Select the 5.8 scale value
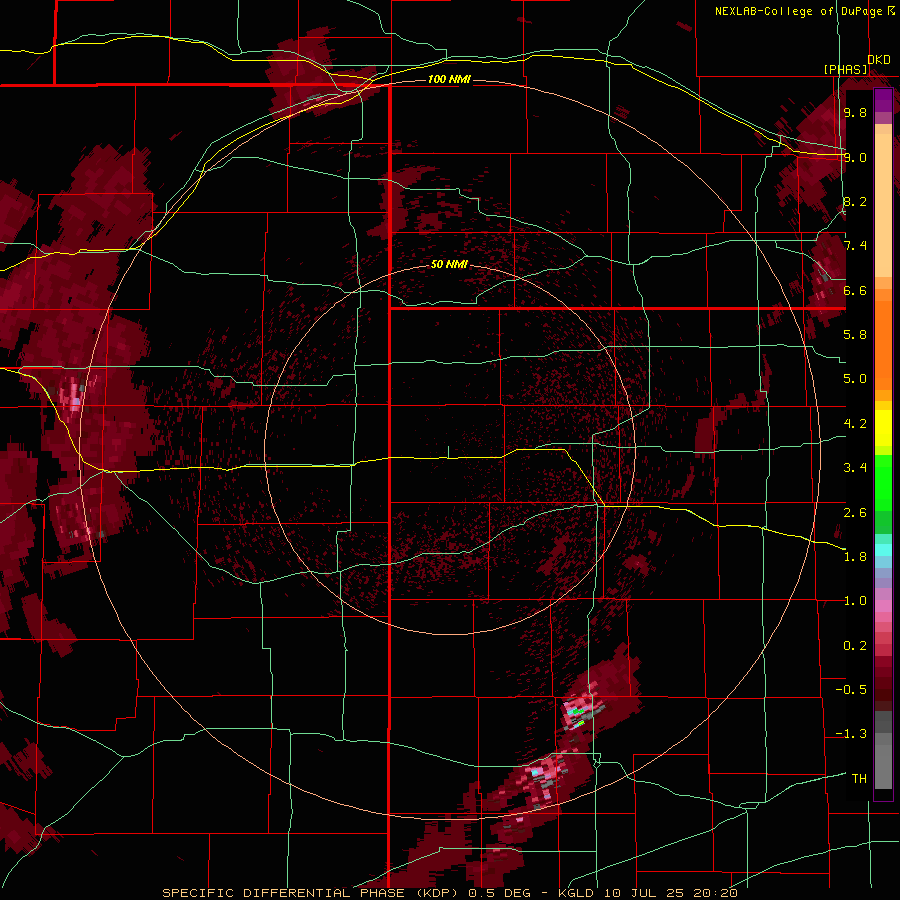Viewport: 900px width, 900px height. [x=855, y=335]
